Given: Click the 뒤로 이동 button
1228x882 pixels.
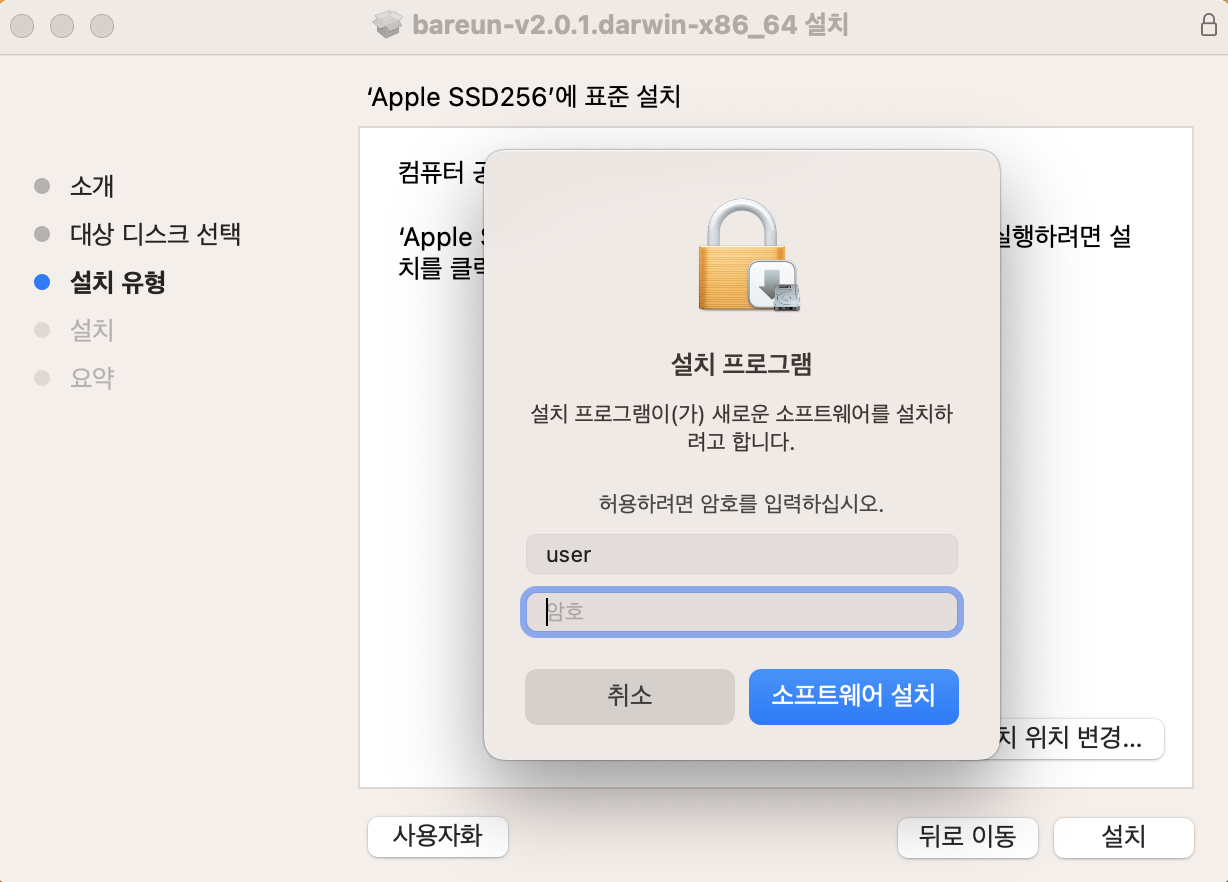Looking at the screenshot, I should coord(967,838).
